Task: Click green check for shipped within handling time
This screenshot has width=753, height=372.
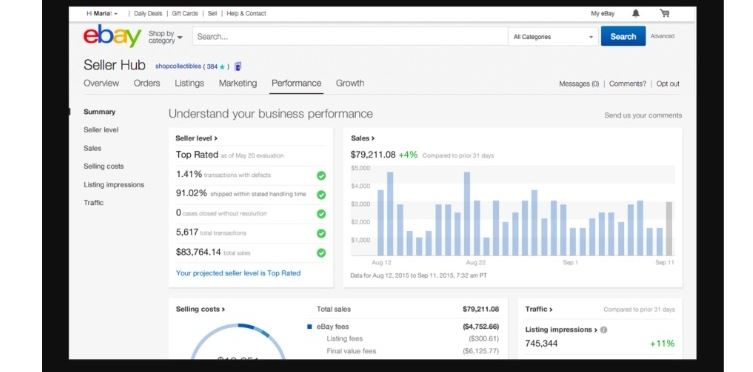Action: coord(321,195)
